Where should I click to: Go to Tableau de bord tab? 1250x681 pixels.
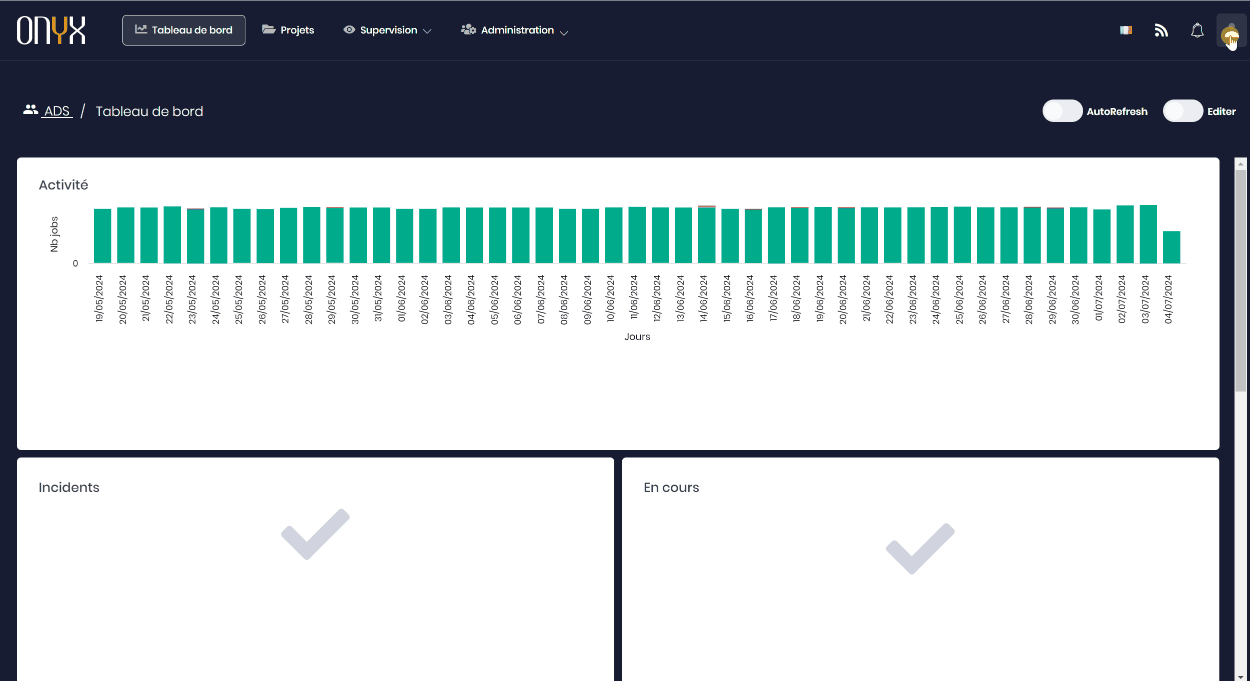pos(184,30)
